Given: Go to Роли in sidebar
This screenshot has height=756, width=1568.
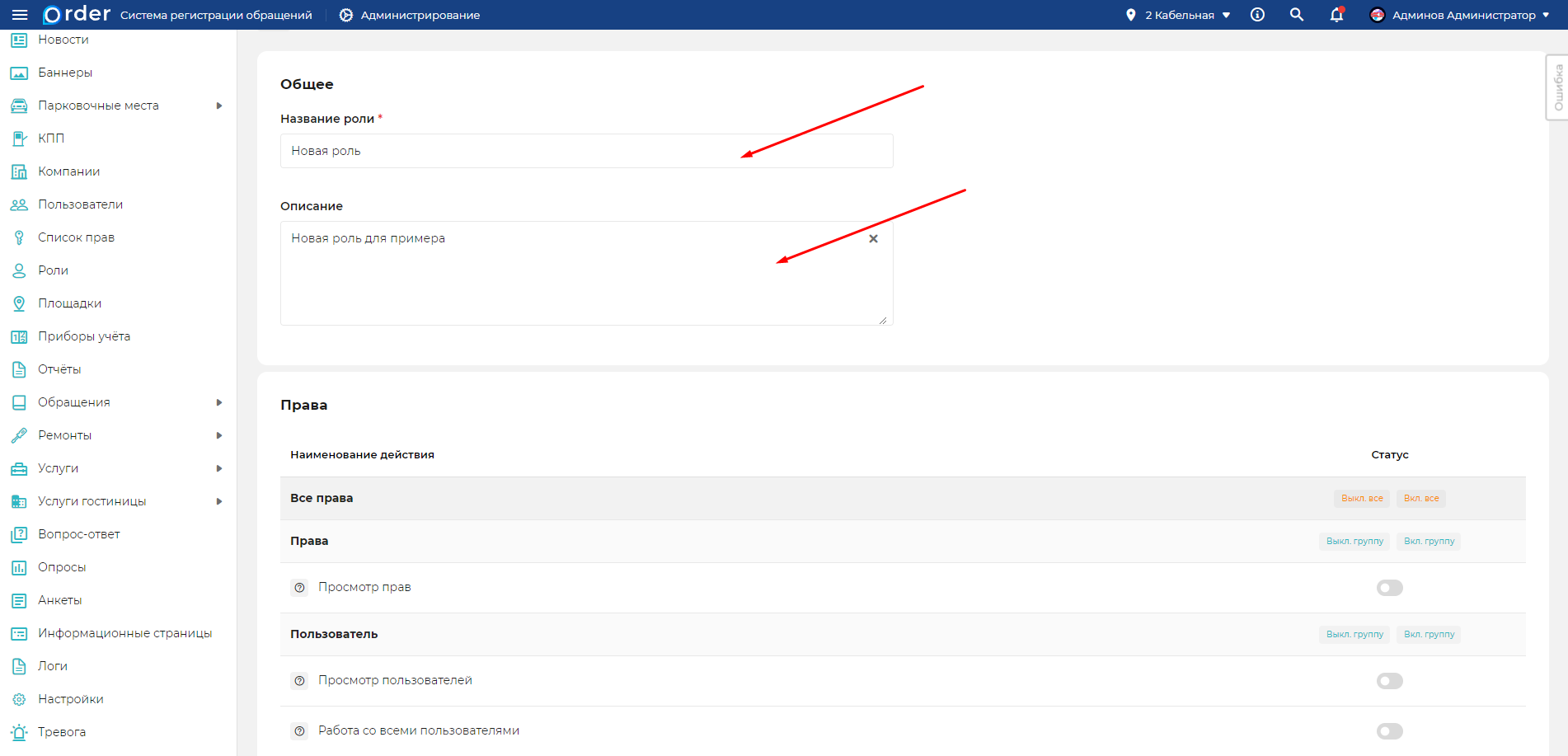Looking at the screenshot, I should pyautogui.click(x=53, y=270).
